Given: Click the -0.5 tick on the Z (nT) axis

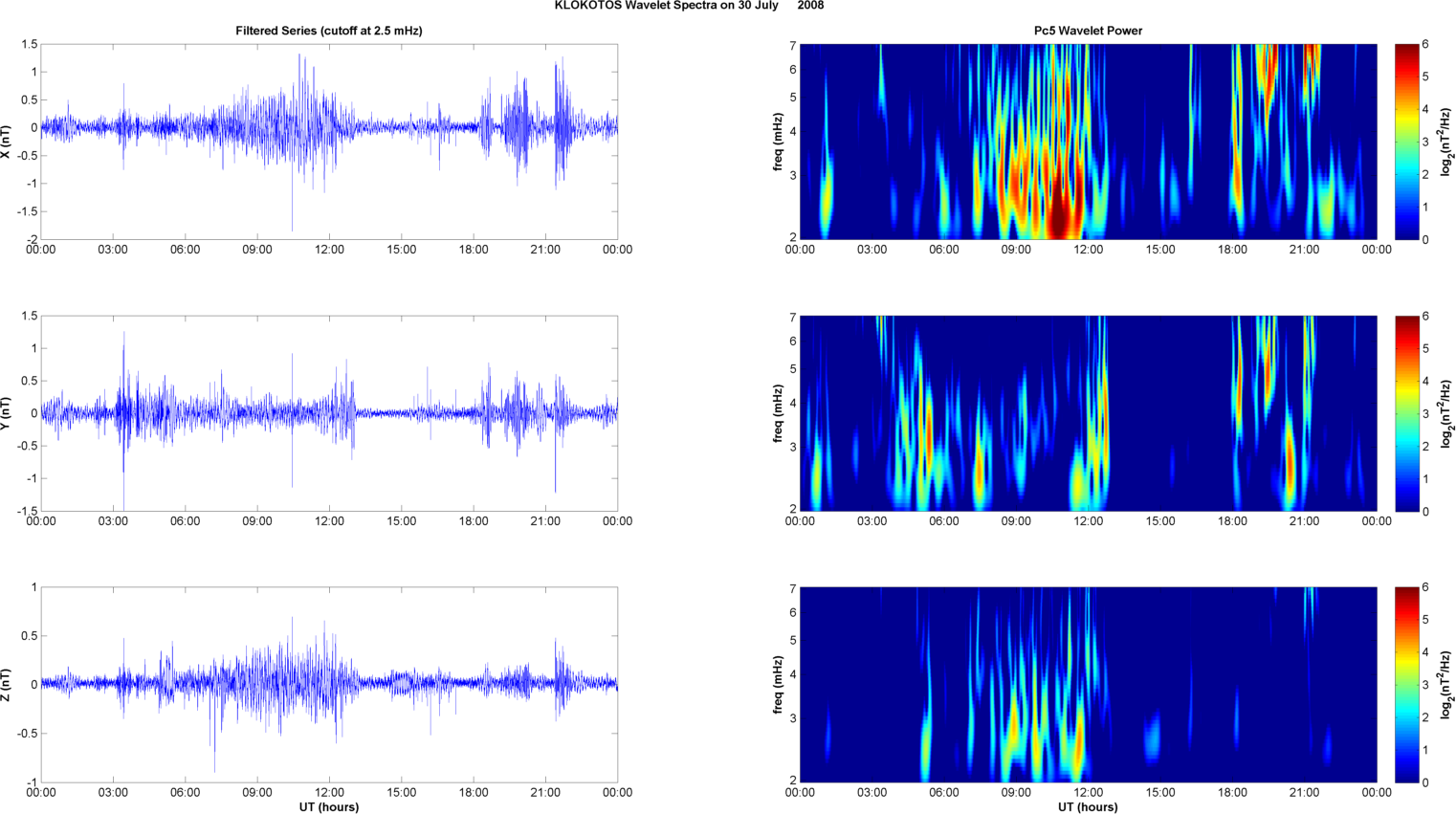Looking at the screenshot, I should (x=28, y=734).
